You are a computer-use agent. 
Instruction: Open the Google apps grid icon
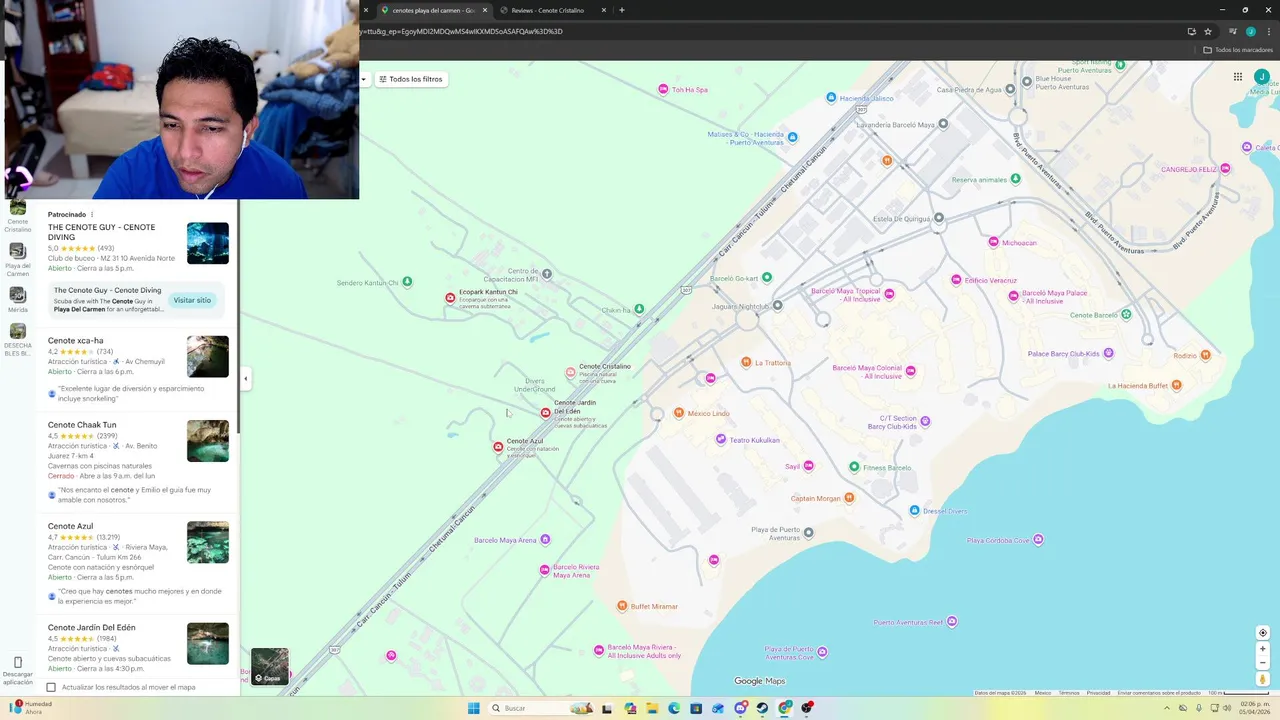pyautogui.click(x=1238, y=77)
